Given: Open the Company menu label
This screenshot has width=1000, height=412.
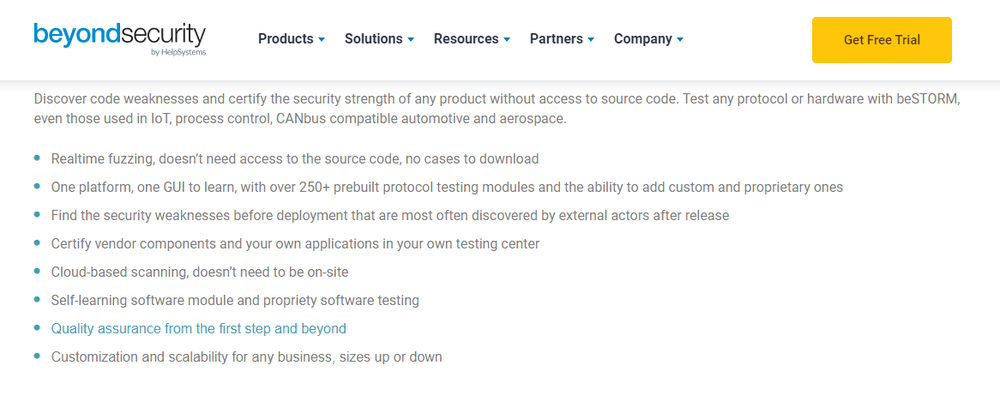Looking at the screenshot, I should pos(643,39).
